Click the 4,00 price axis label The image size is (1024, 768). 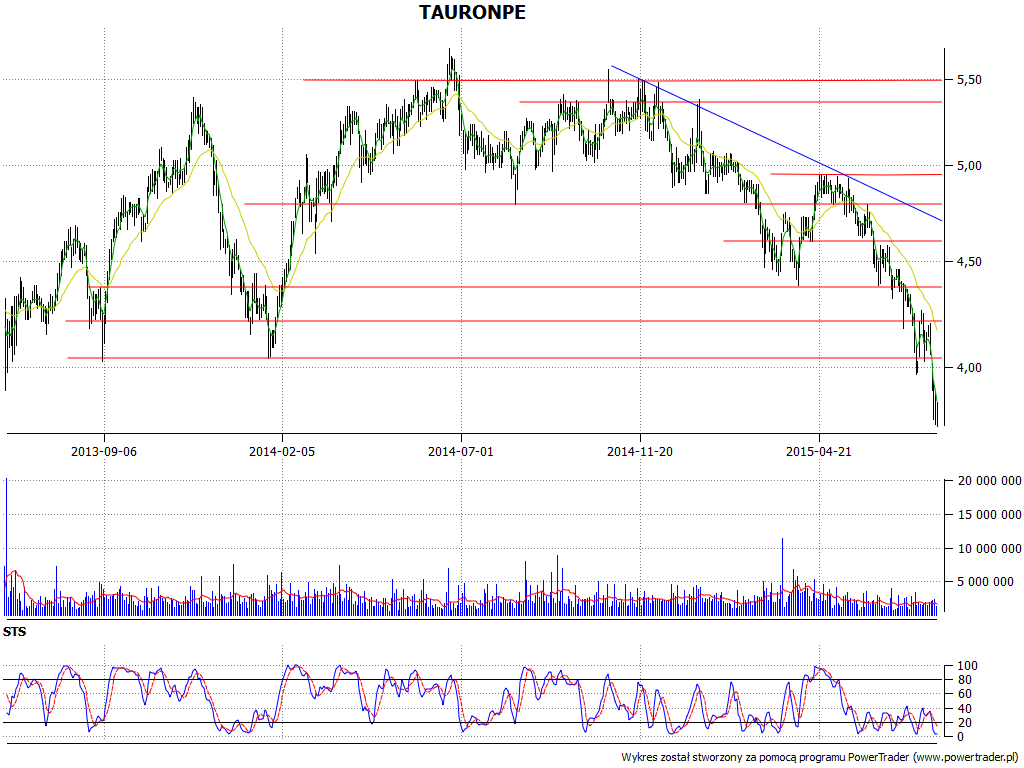[x=969, y=368]
